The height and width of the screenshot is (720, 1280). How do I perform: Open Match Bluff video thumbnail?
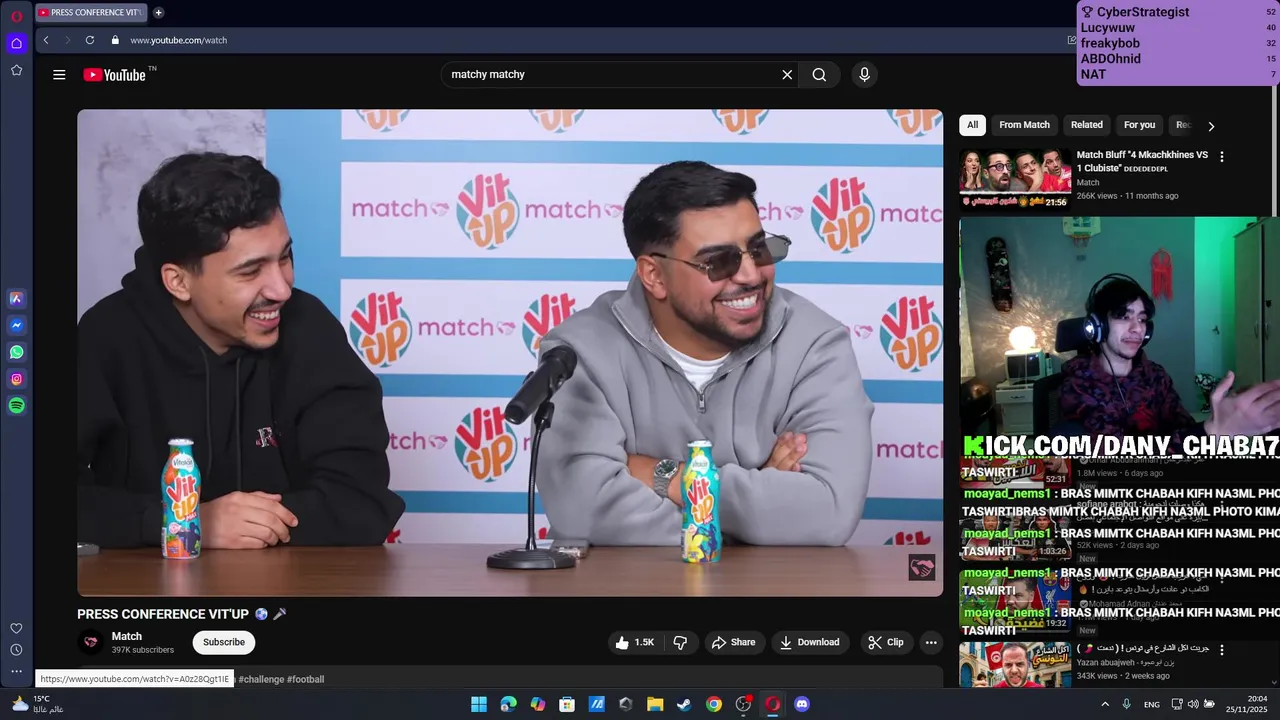click(x=1014, y=179)
